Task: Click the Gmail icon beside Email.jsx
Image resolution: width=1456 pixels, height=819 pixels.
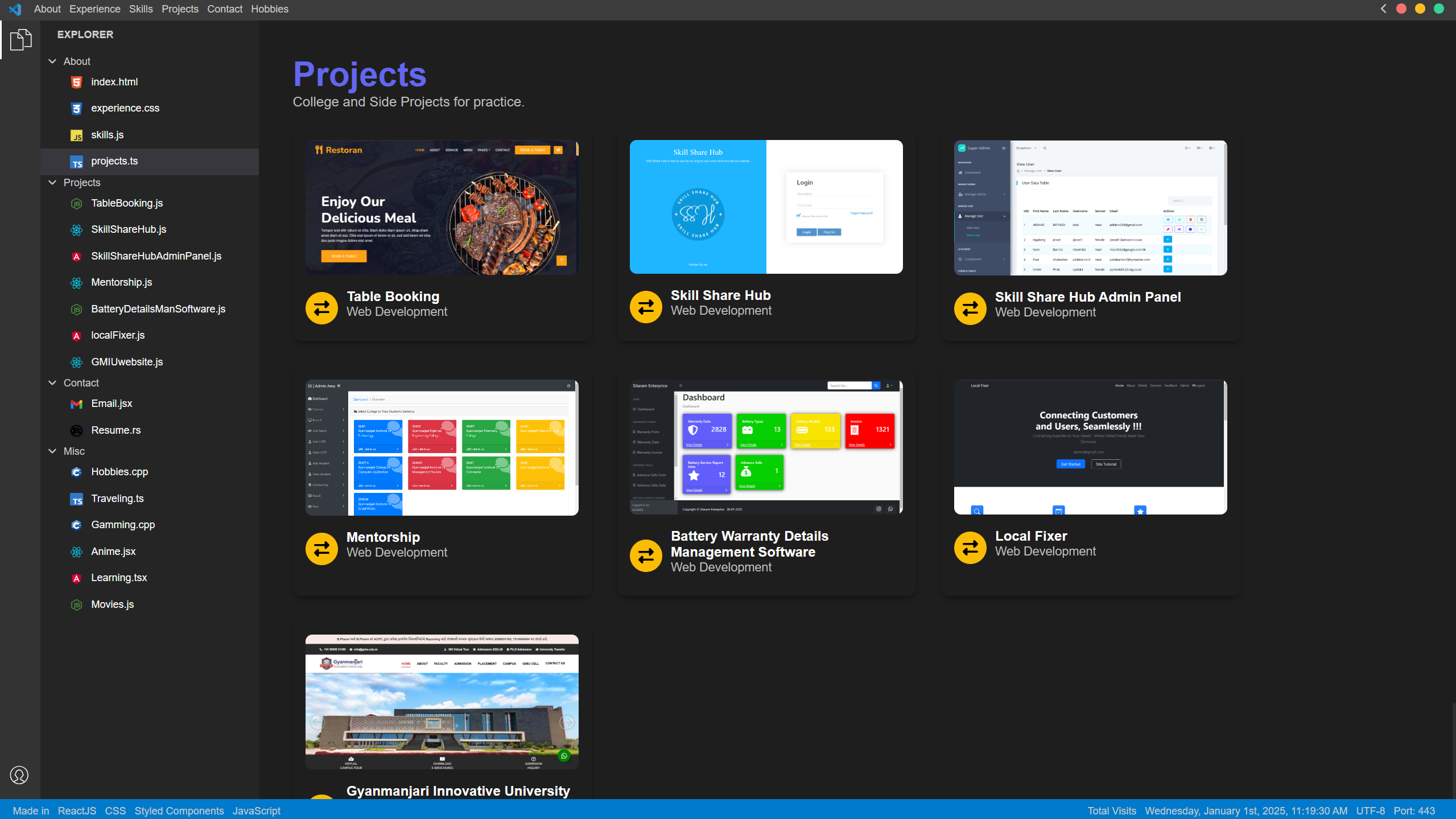Action: (76, 404)
